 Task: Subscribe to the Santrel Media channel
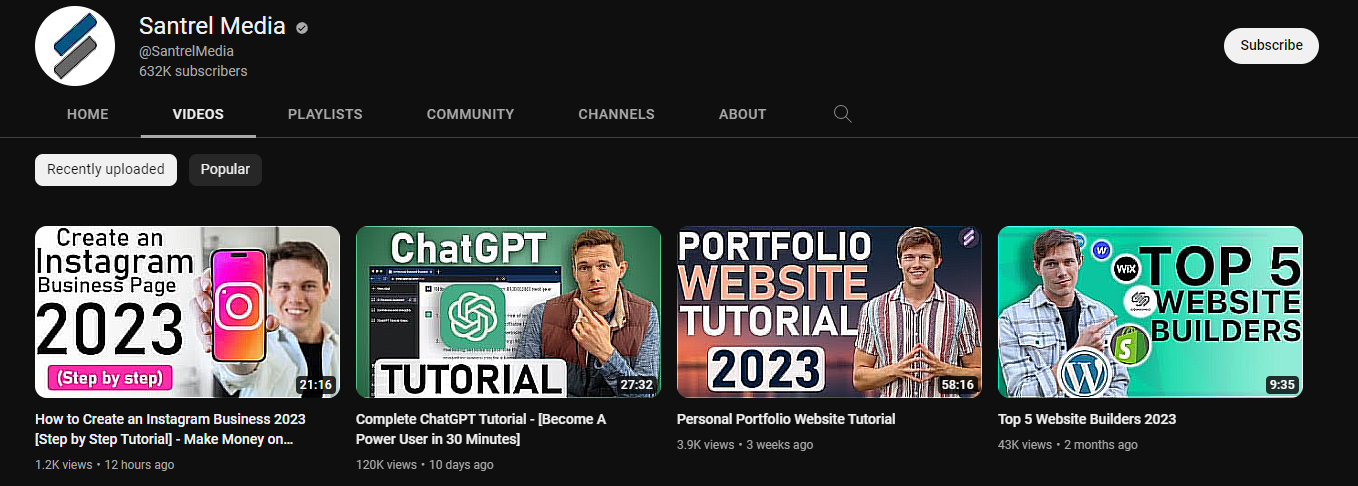pyautogui.click(x=1271, y=46)
